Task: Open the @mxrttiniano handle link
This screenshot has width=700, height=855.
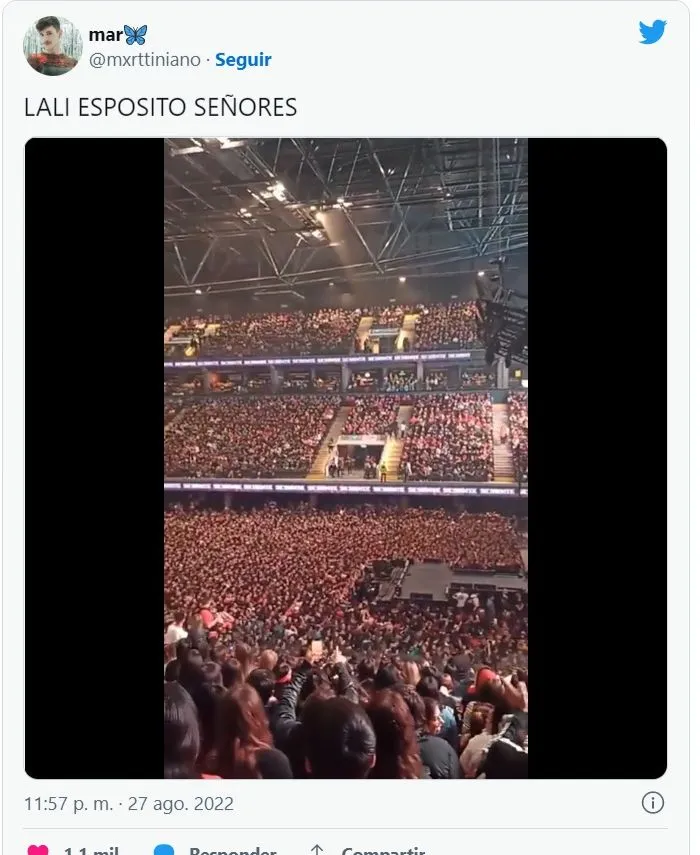Action: [144, 59]
